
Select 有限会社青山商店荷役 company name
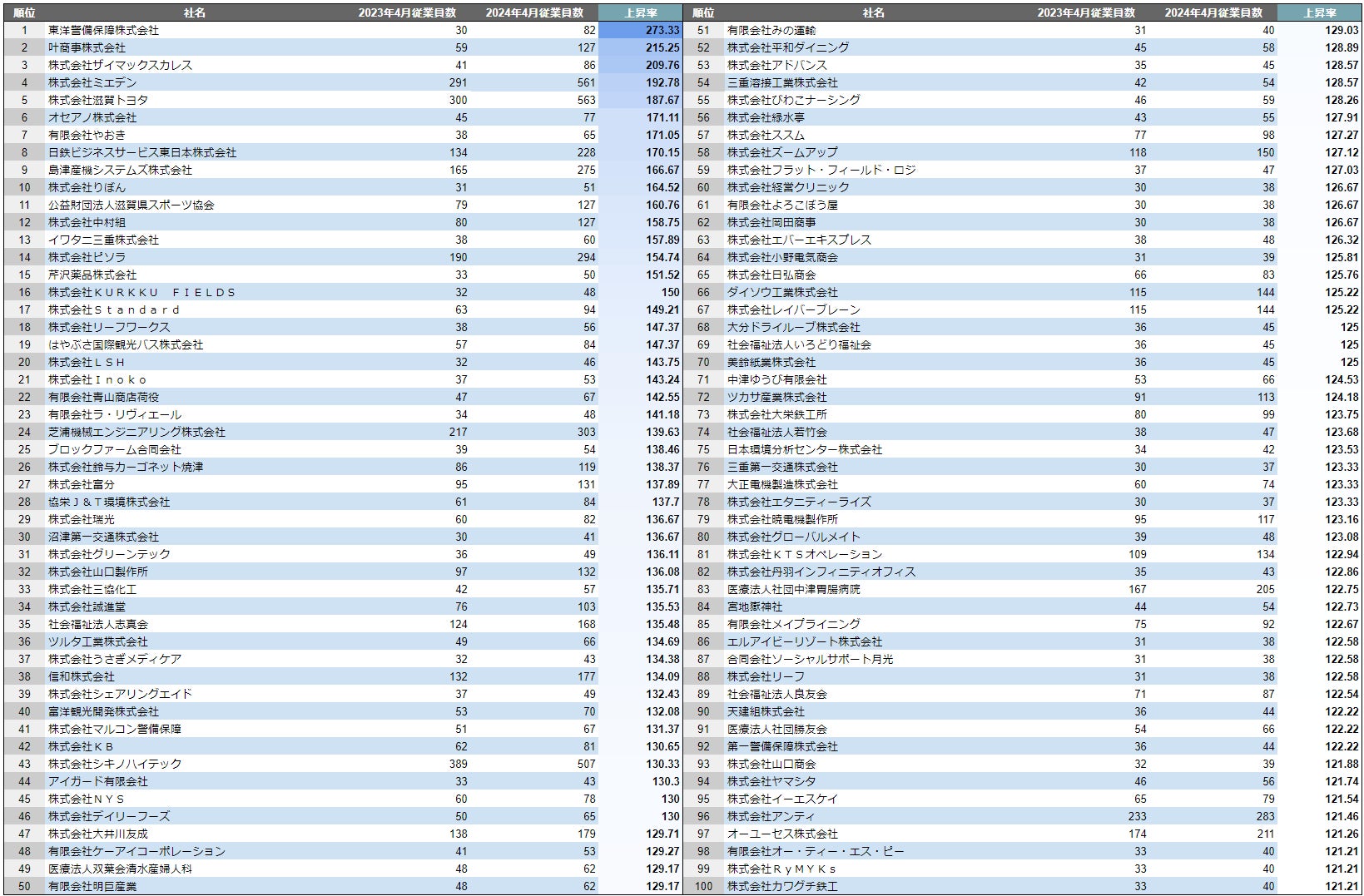[103, 397]
